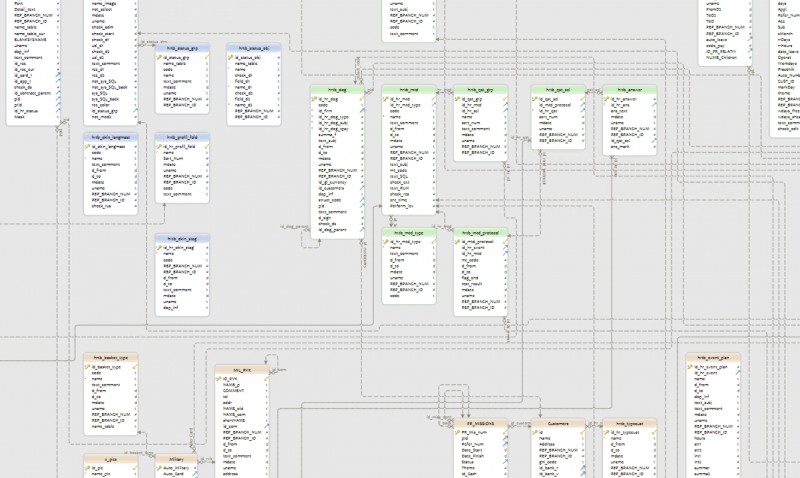The height and width of the screenshot is (478, 800).
Task: Click key icon in hrtb_mod_type table
Action: pos(386,242)
